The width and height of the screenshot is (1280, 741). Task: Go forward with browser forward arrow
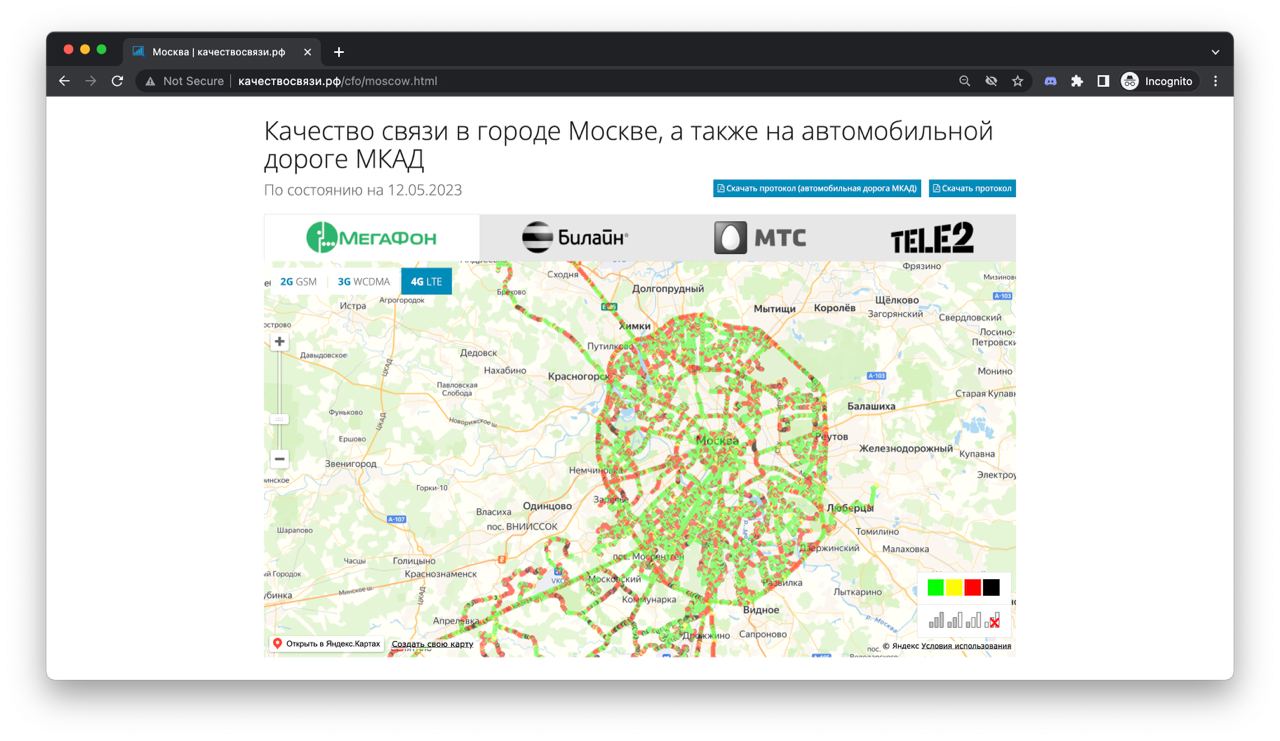pos(90,81)
